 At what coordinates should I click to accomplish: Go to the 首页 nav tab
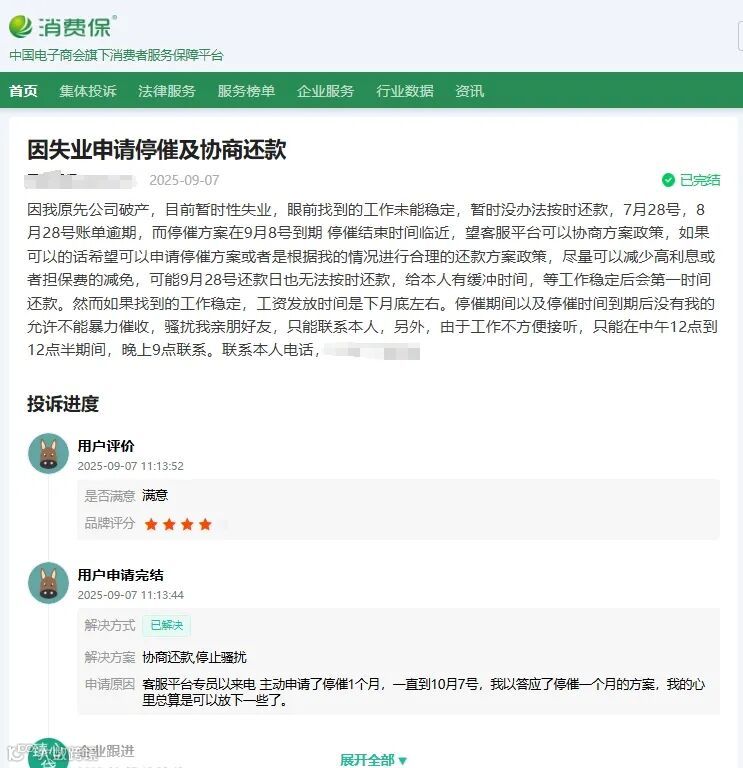23,91
